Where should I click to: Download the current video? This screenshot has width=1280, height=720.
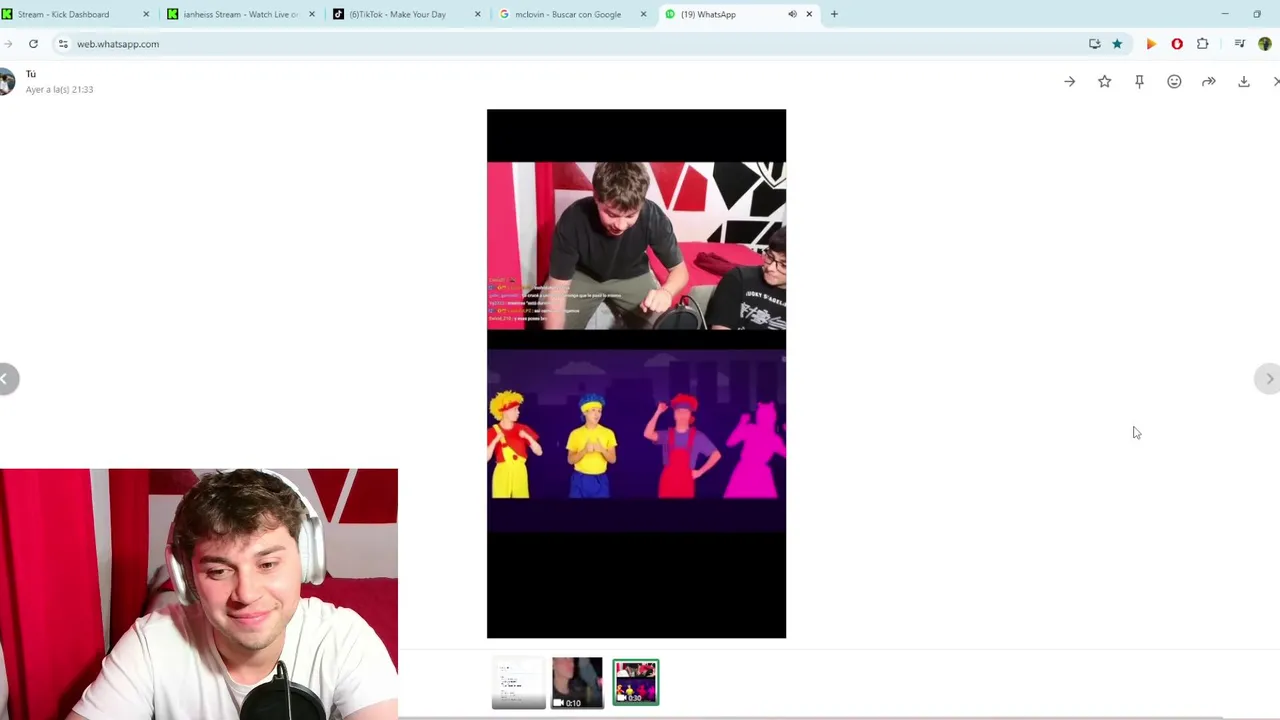(1244, 81)
